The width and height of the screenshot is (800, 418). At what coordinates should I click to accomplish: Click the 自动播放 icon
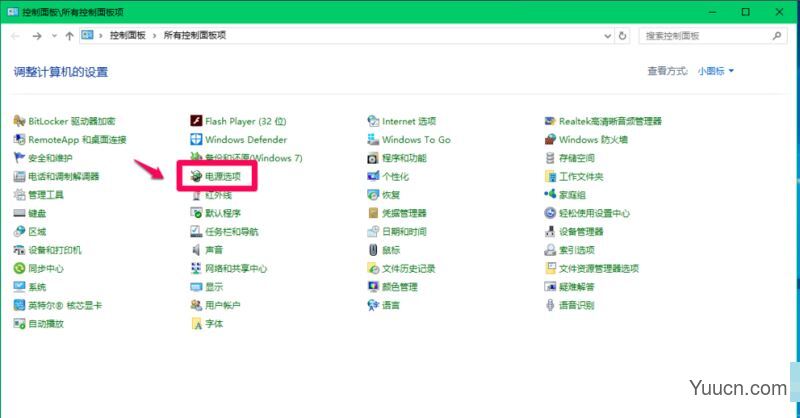[x=19, y=323]
